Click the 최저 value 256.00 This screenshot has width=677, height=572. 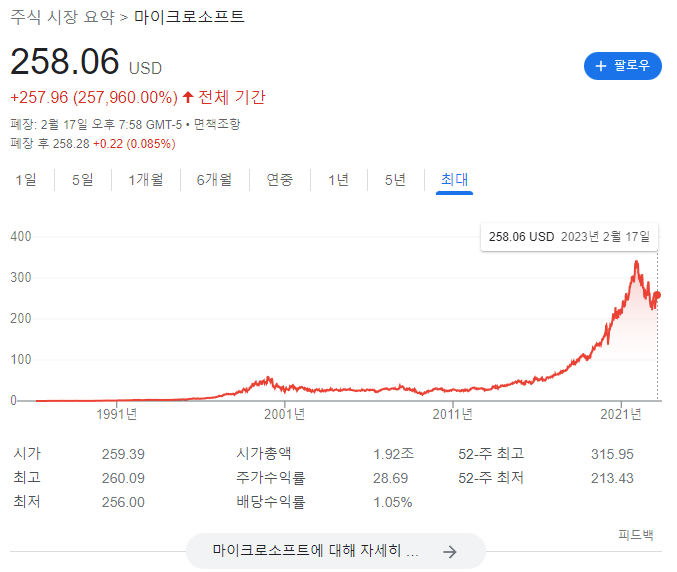(x=123, y=502)
